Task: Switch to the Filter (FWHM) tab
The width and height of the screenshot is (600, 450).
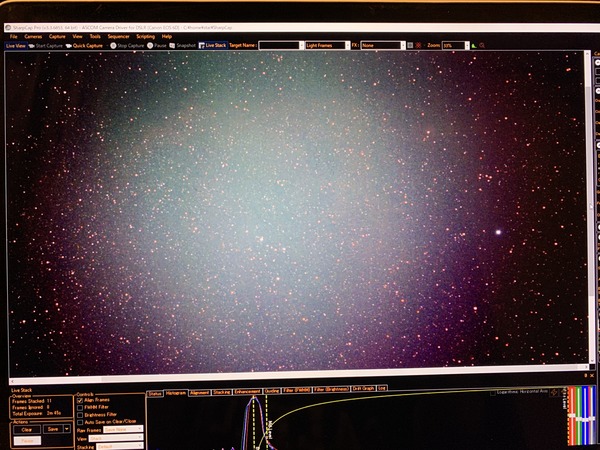Action: (297, 390)
